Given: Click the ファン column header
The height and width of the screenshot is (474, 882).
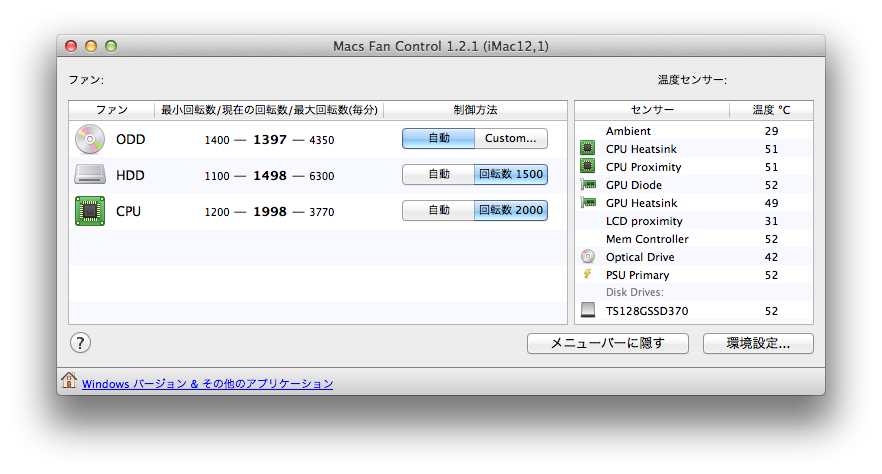Looking at the screenshot, I should [x=112, y=110].
